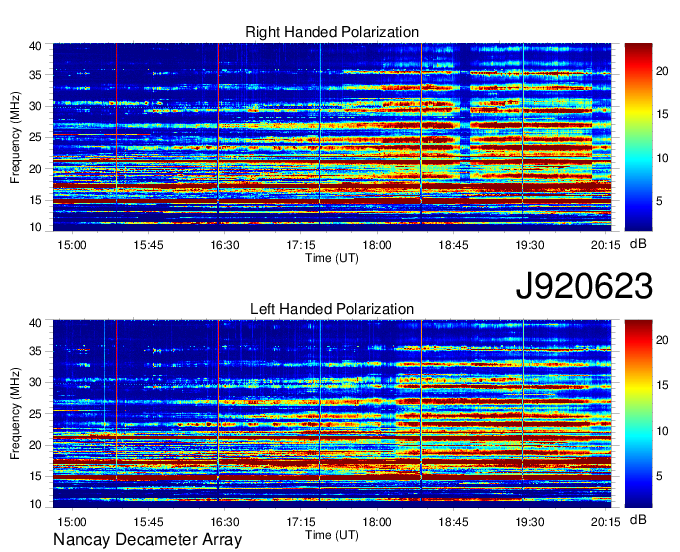Click the 17:15 time tick under Left Handed plot
The height and width of the screenshot is (552, 680).
[301, 522]
